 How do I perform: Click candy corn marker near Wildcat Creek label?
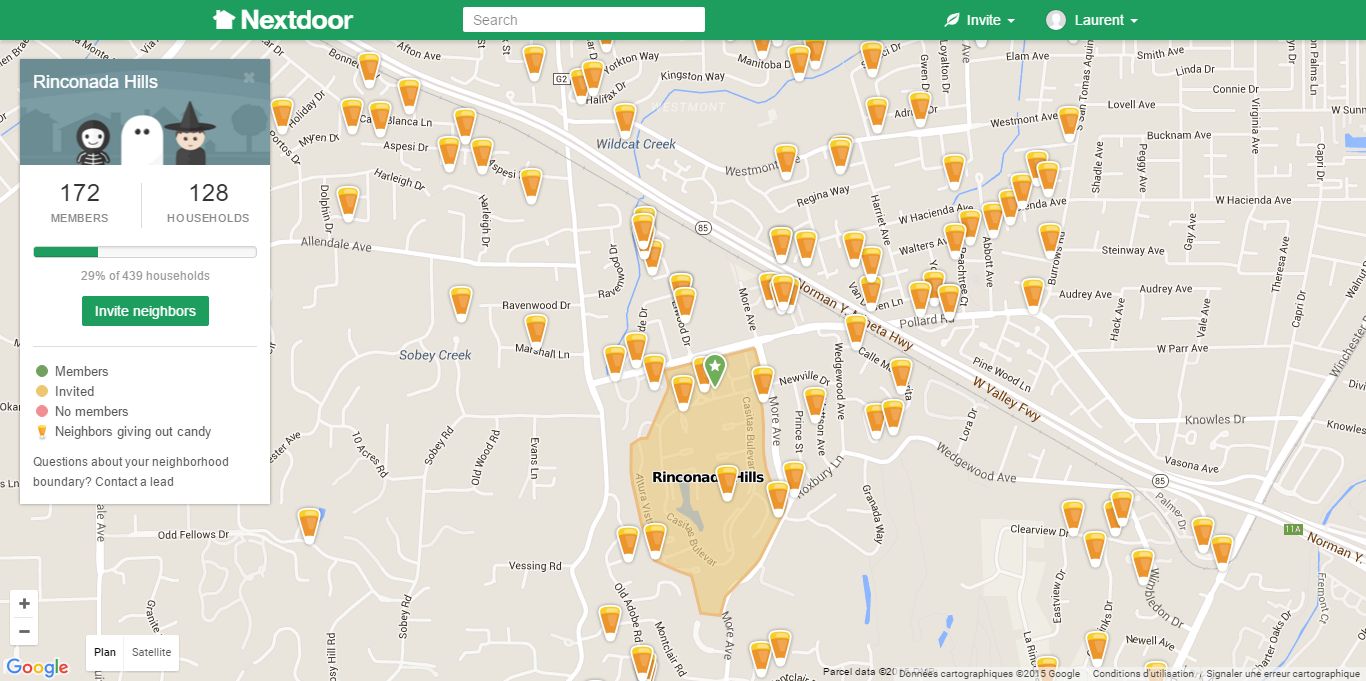(625, 121)
